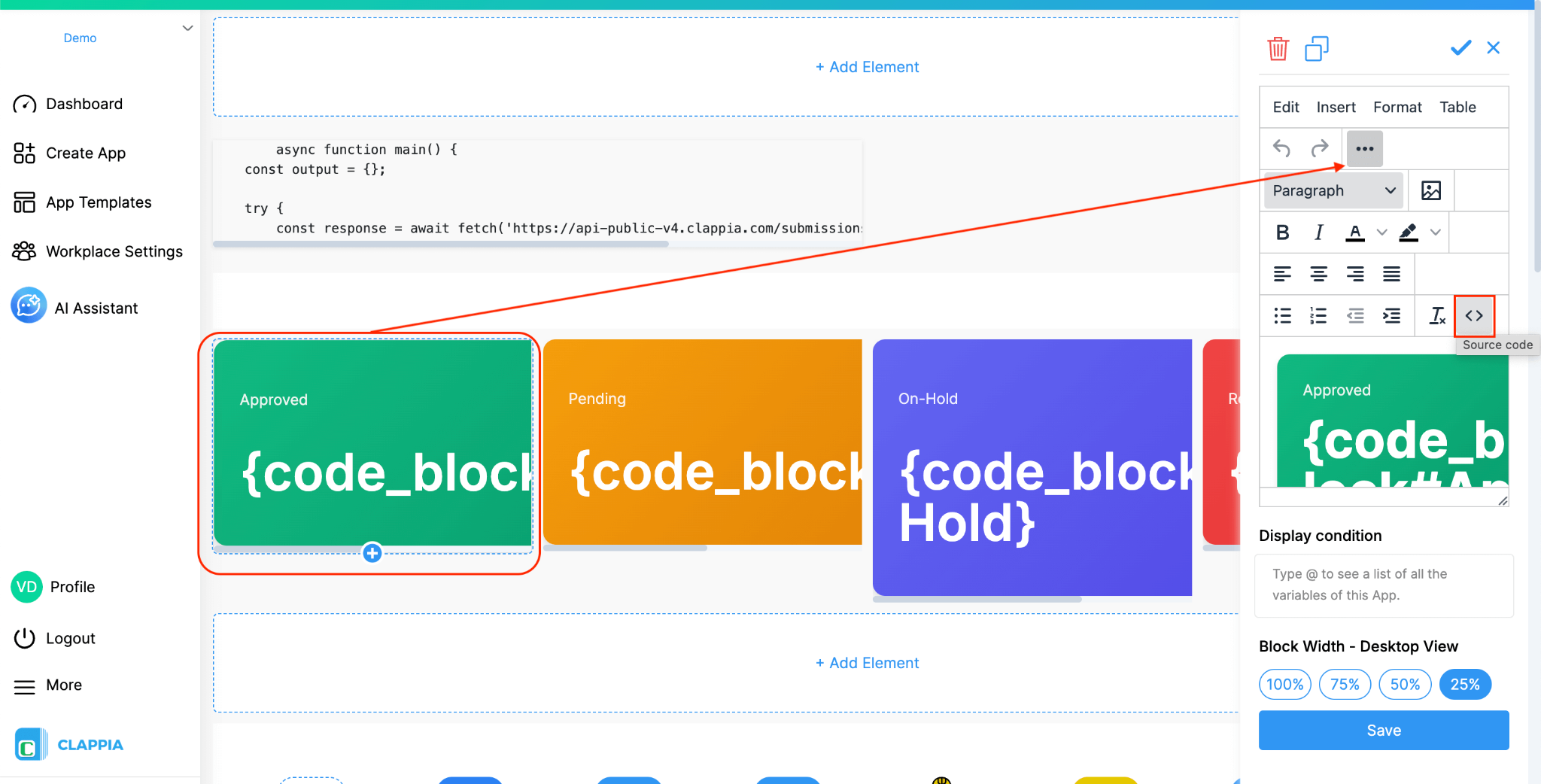Clear formatting with the Tx icon
The width and height of the screenshot is (1541, 784).
[x=1437, y=315]
